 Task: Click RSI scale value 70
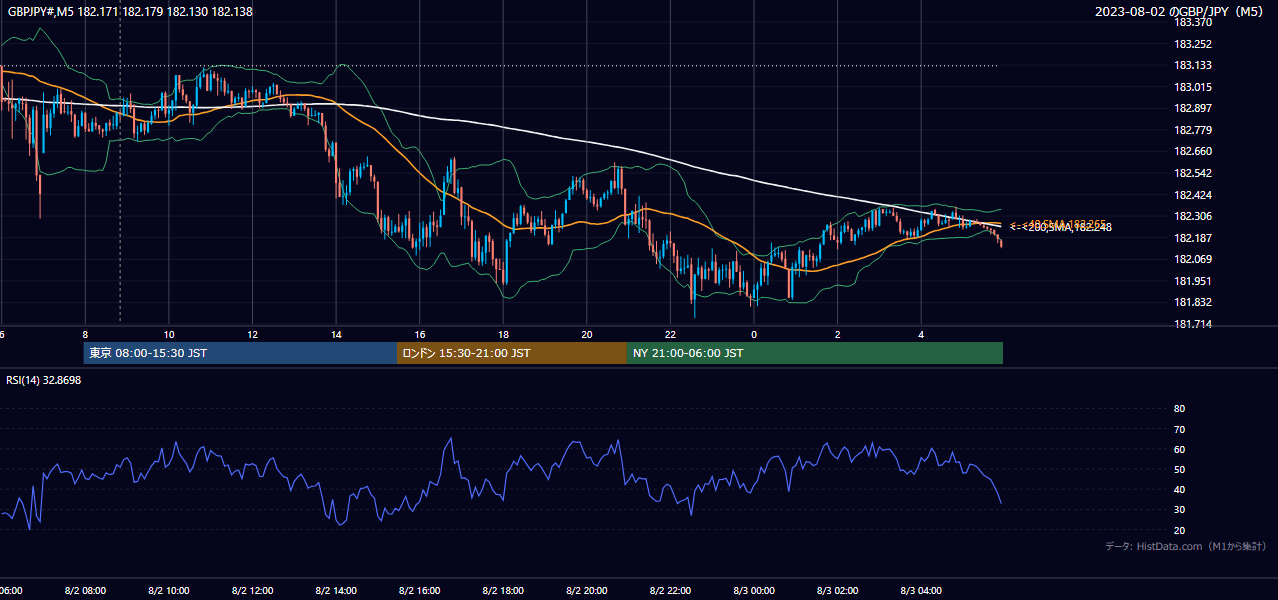coord(1179,429)
